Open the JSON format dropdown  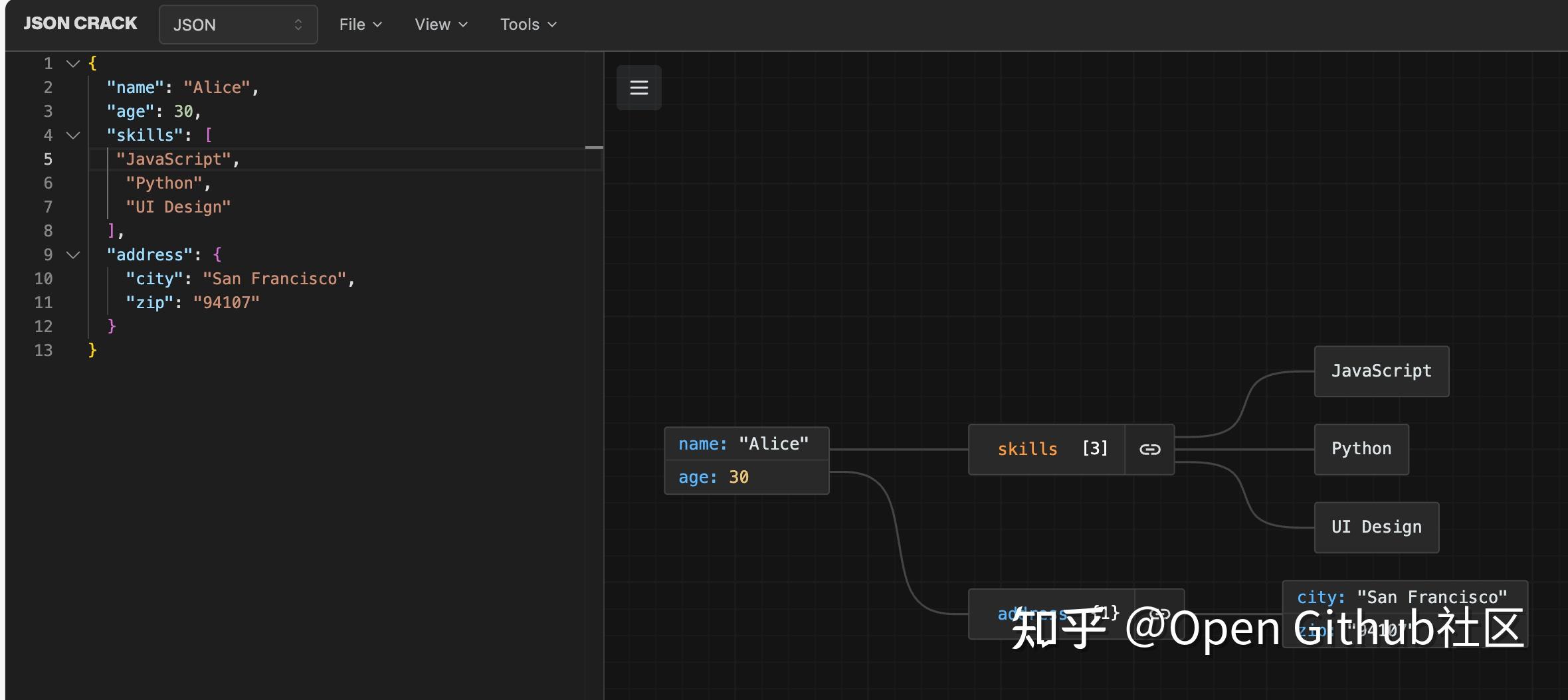coord(238,24)
